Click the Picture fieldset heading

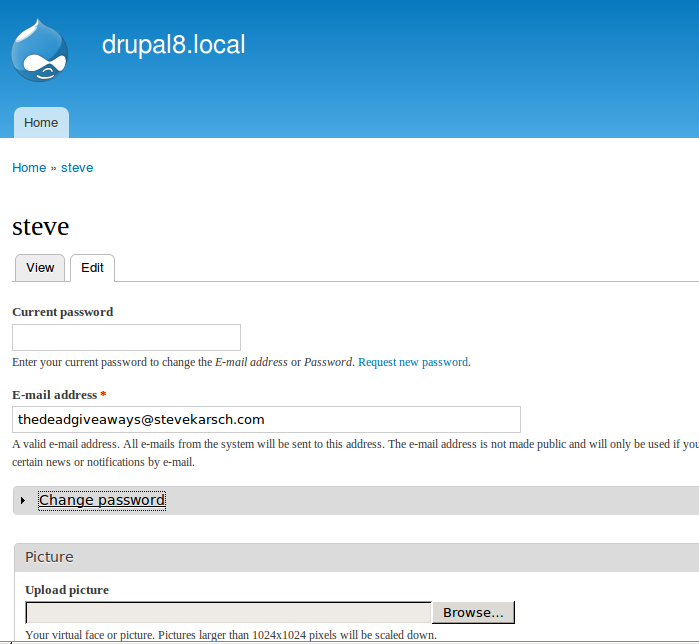click(49, 557)
